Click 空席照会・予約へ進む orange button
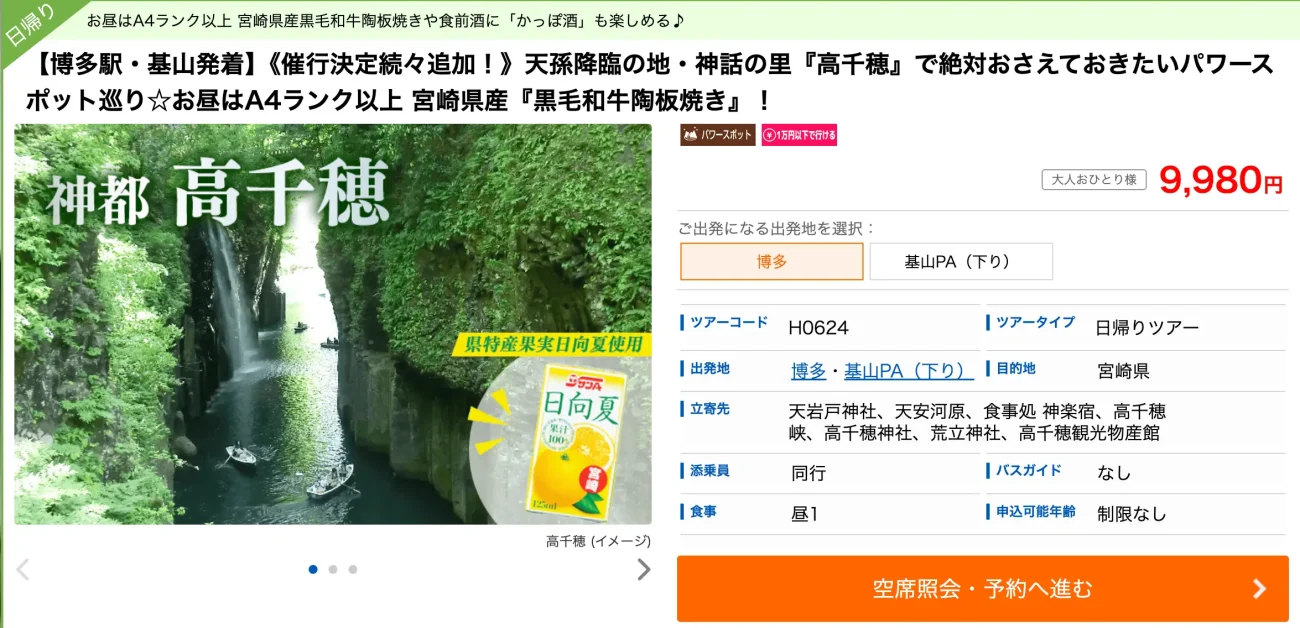This screenshot has height=628, width=1300. click(983, 589)
